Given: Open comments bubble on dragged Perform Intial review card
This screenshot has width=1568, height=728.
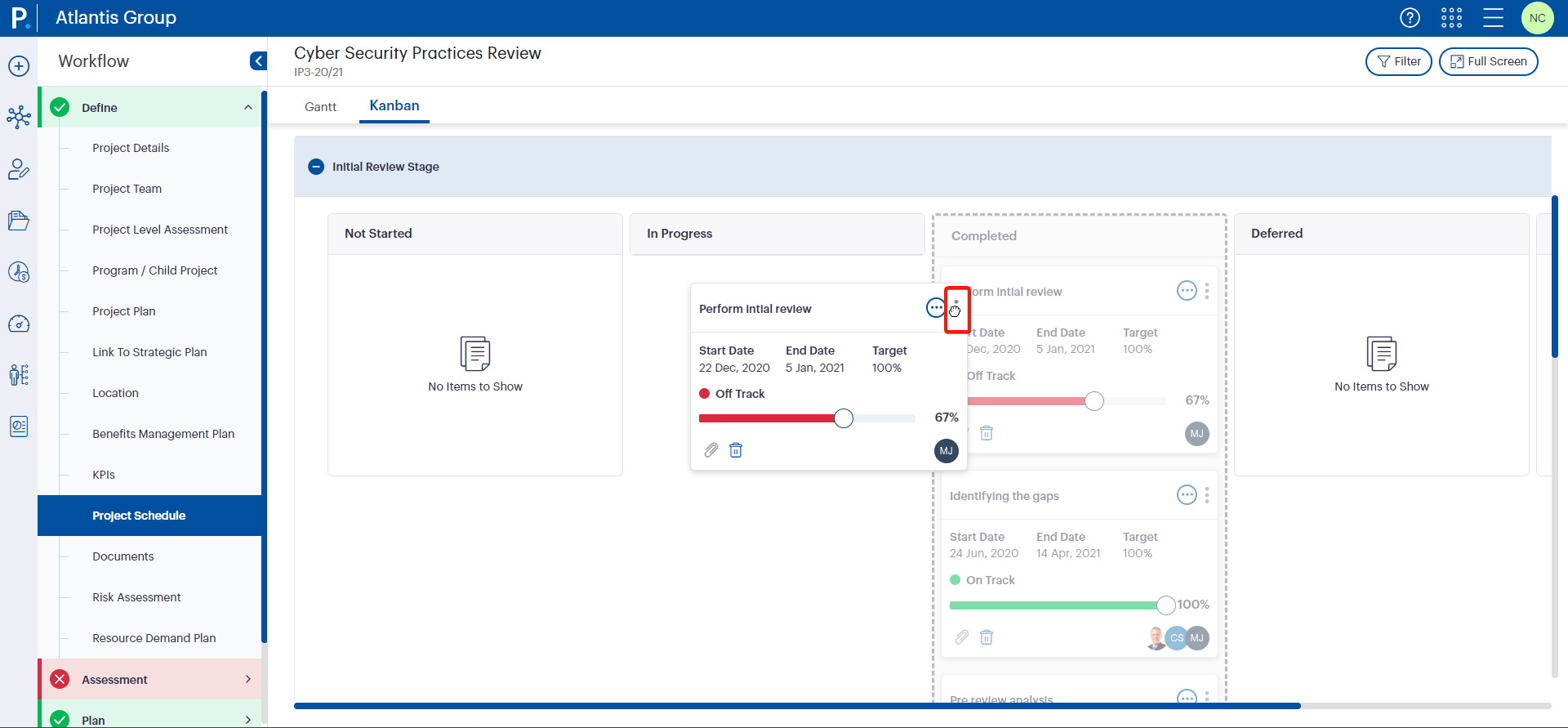Looking at the screenshot, I should click(x=936, y=308).
